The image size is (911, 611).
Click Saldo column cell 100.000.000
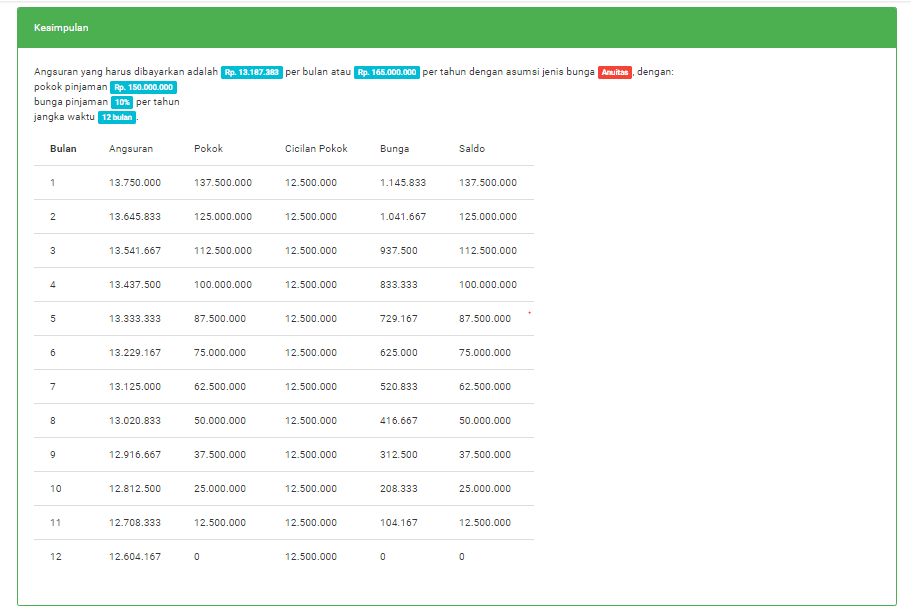point(488,285)
